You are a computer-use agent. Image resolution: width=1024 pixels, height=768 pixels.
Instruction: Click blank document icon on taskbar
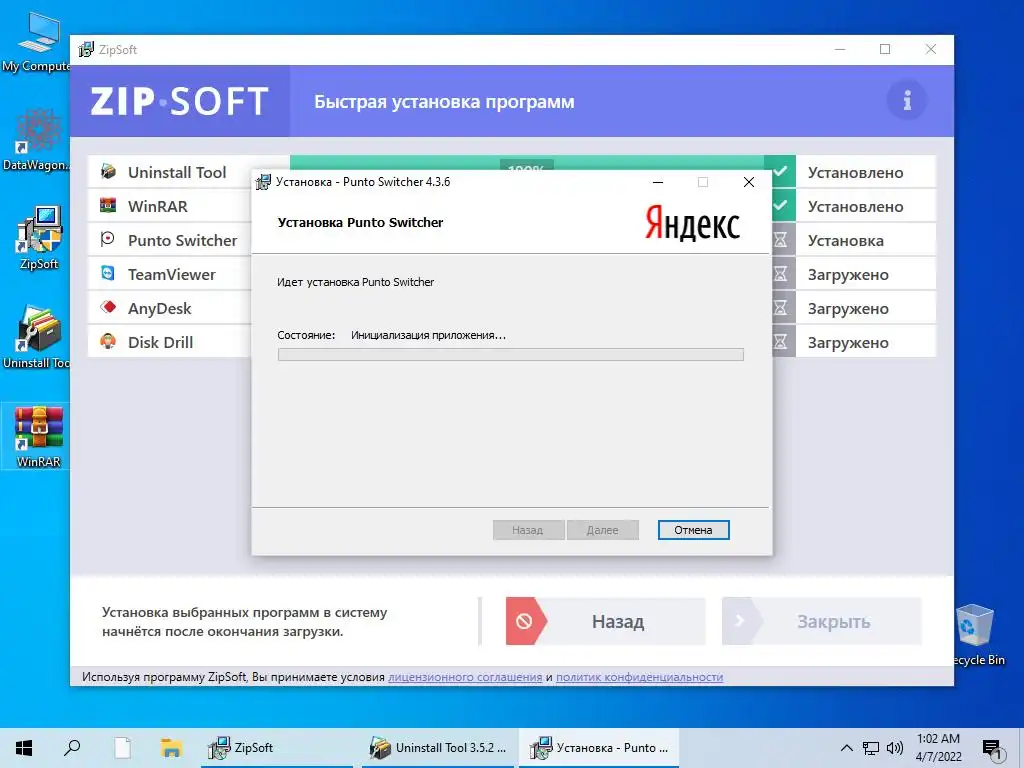pos(122,748)
